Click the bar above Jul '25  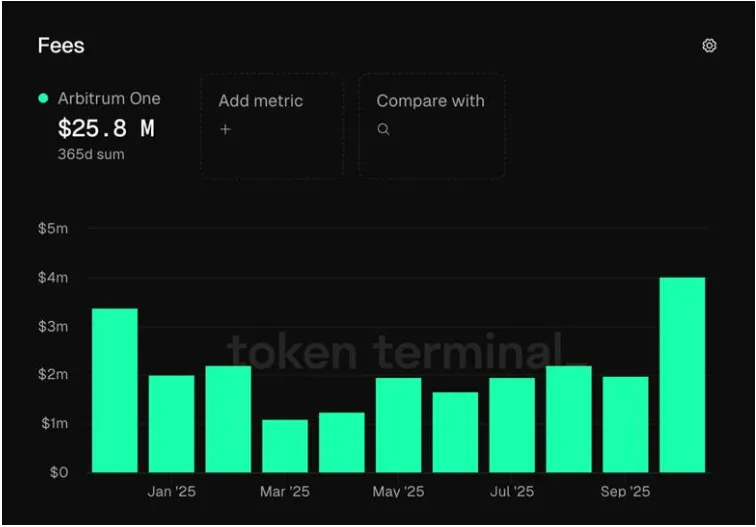click(512, 424)
